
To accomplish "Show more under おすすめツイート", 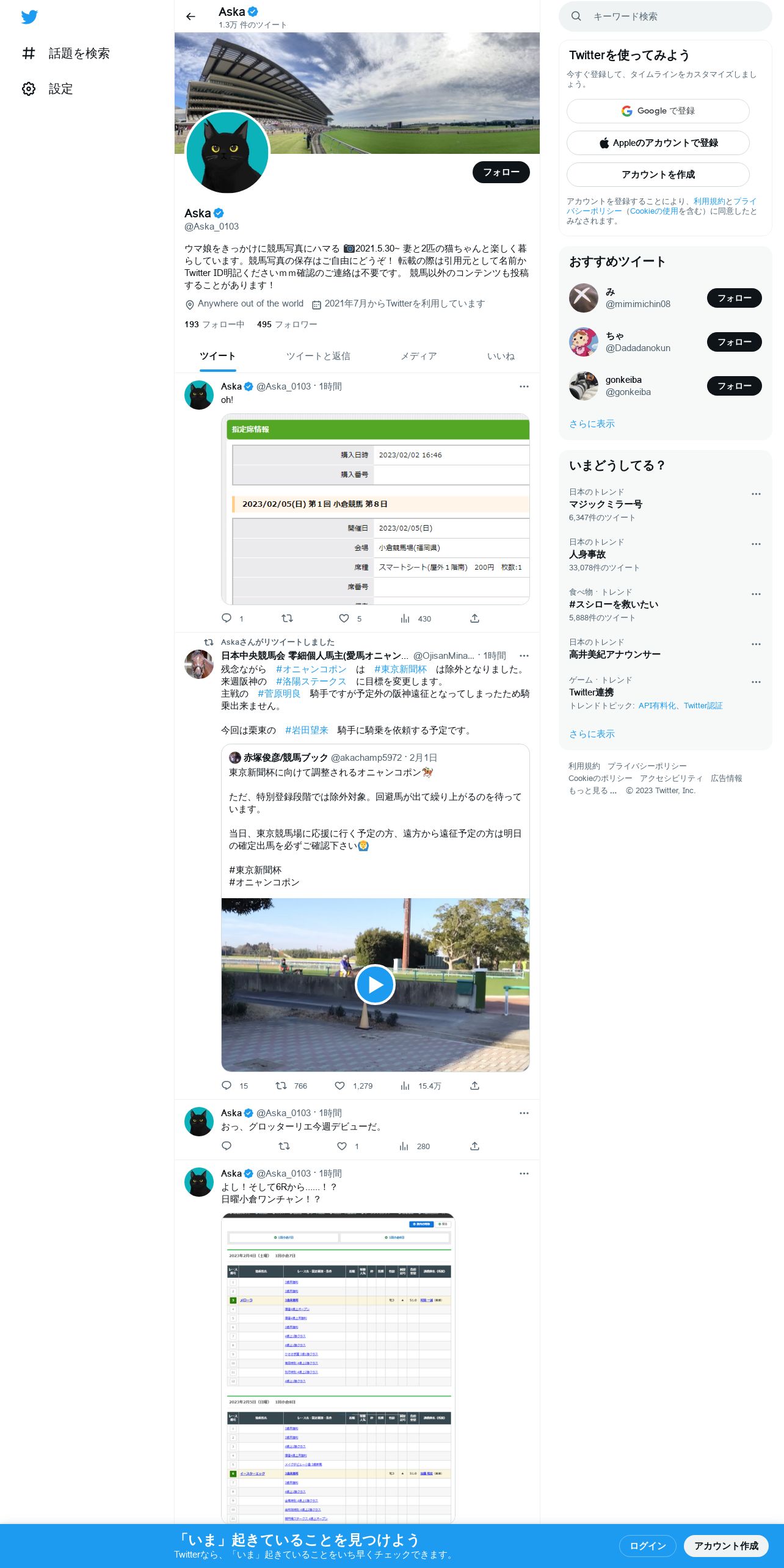I will (x=592, y=424).
